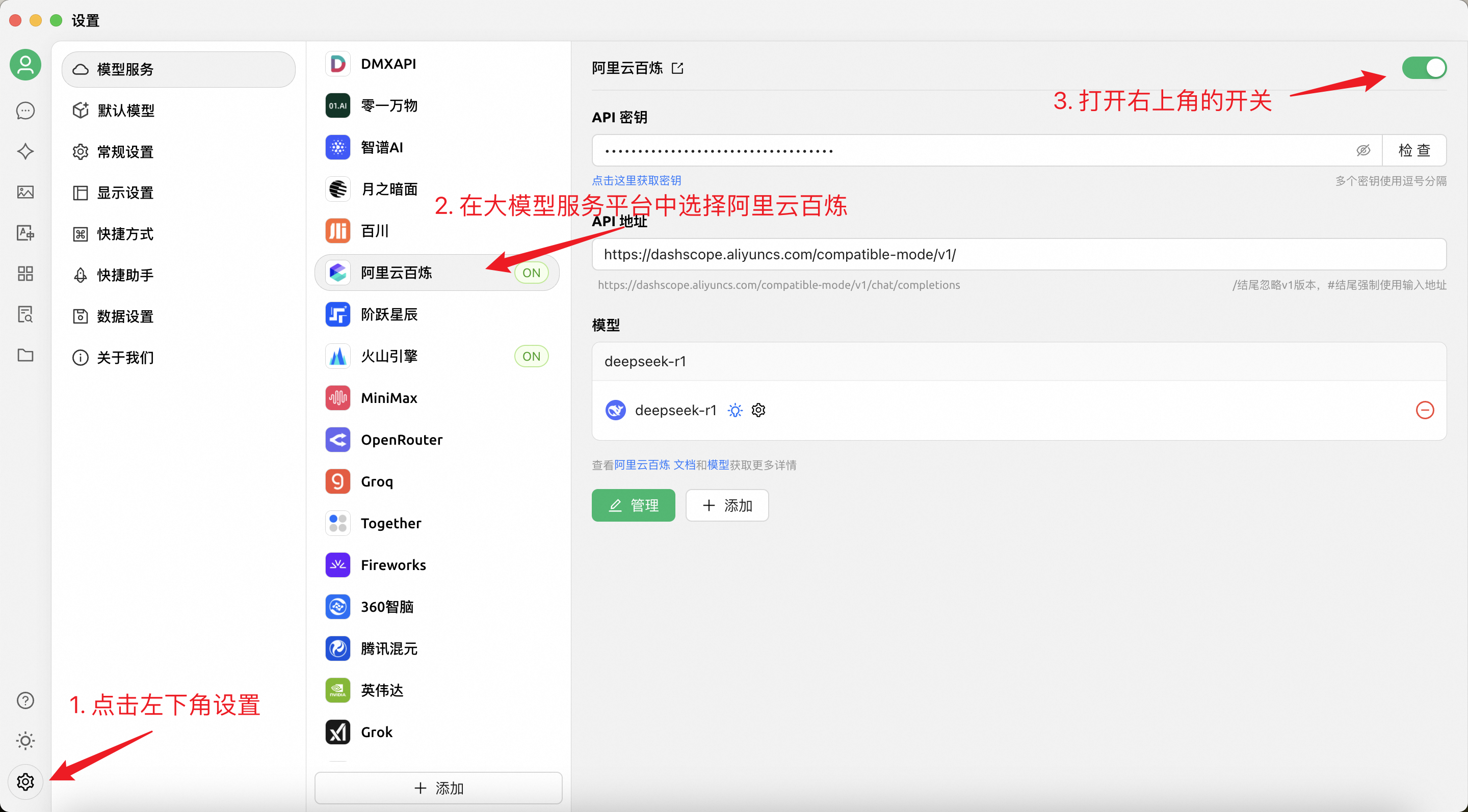This screenshot has width=1468, height=812.
Task: Open settings gear icon at bottom left
Action: (25, 782)
